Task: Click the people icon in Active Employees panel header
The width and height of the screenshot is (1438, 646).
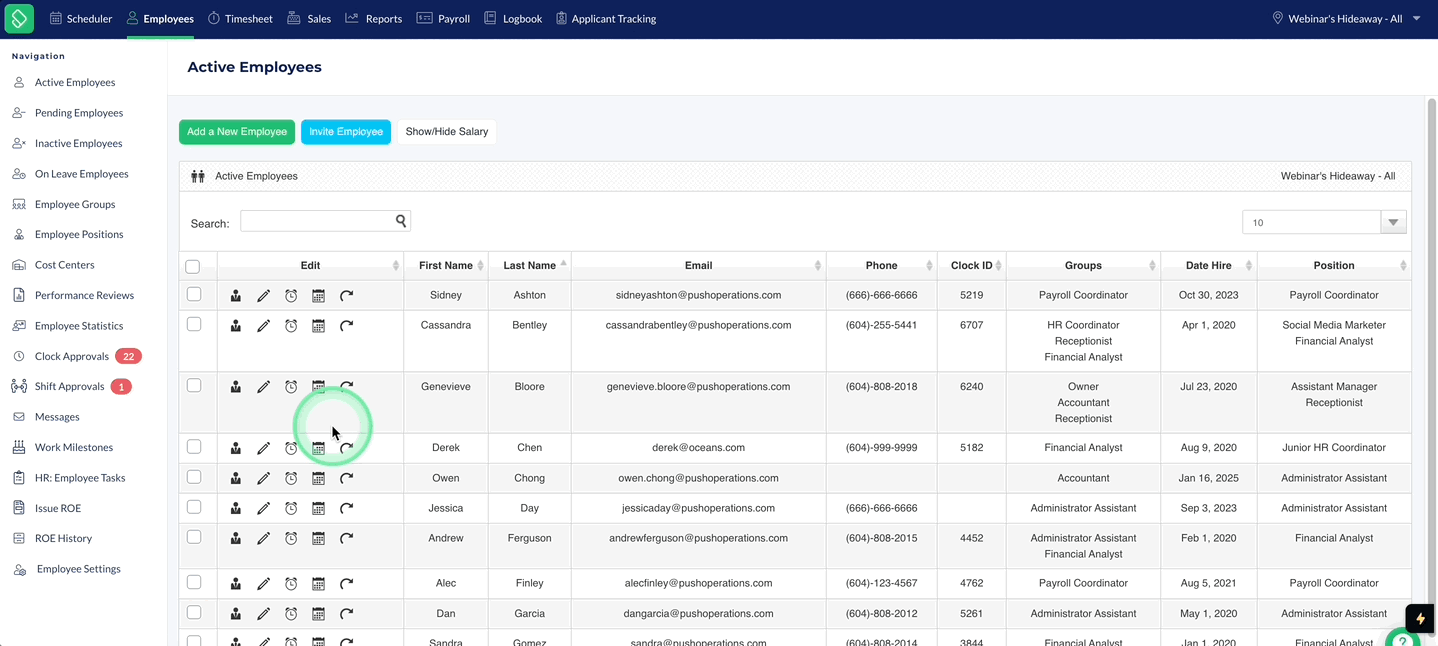Action: pyautogui.click(x=198, y=176)
